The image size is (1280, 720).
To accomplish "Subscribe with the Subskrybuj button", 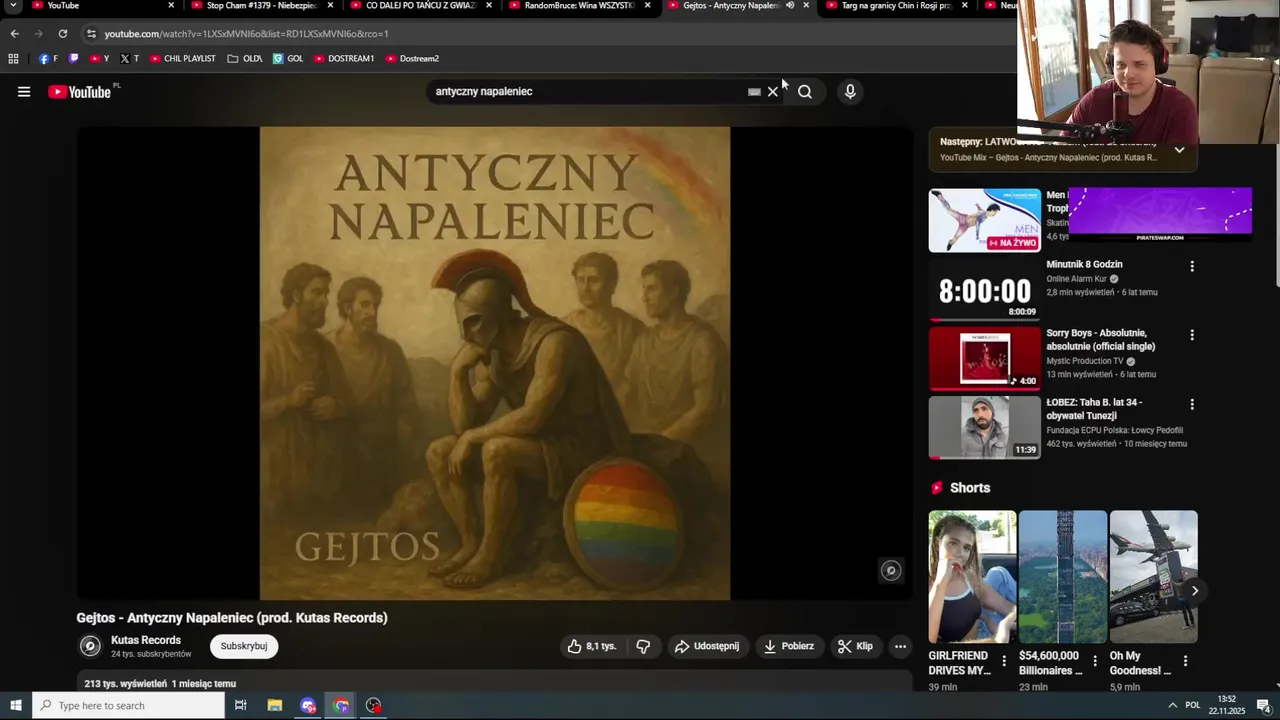I will click(x=244, y=646).
